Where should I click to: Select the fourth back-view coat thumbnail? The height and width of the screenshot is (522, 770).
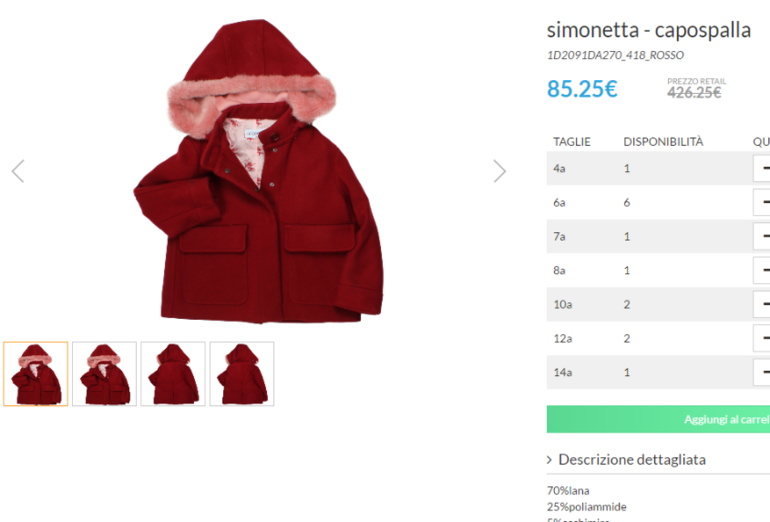coord(242,374)
